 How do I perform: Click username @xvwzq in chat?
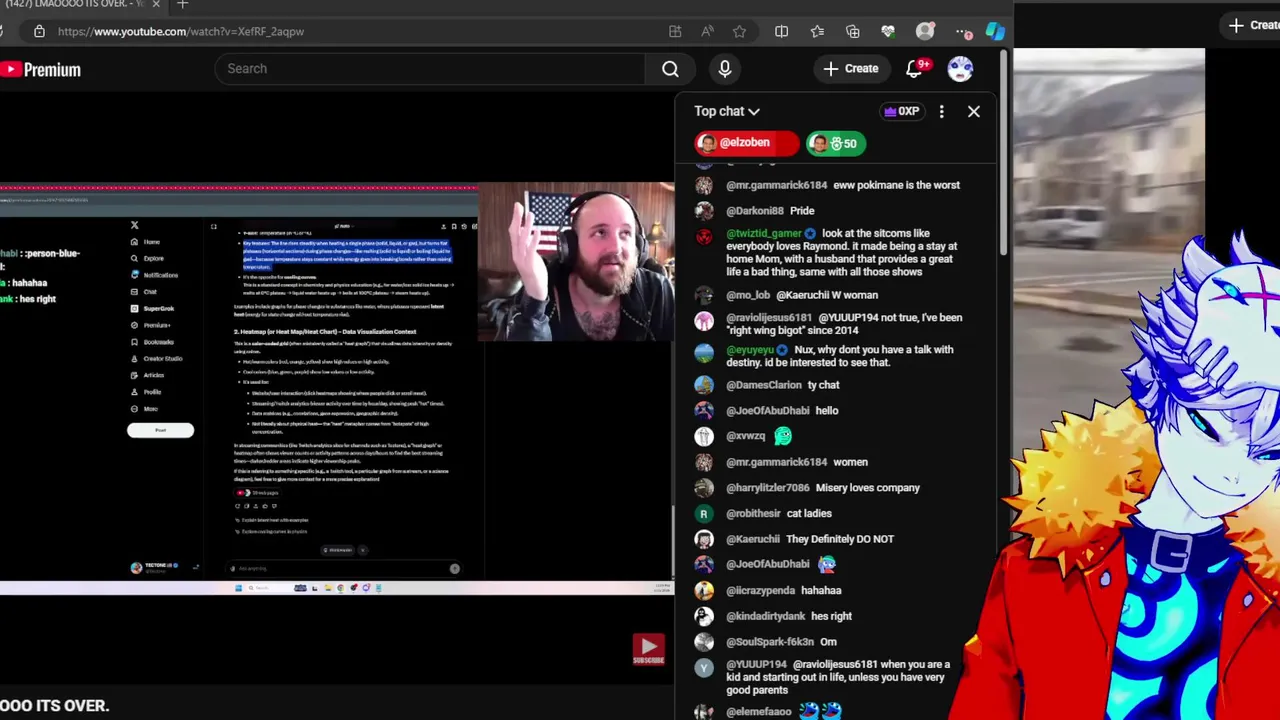click(745, 436)
